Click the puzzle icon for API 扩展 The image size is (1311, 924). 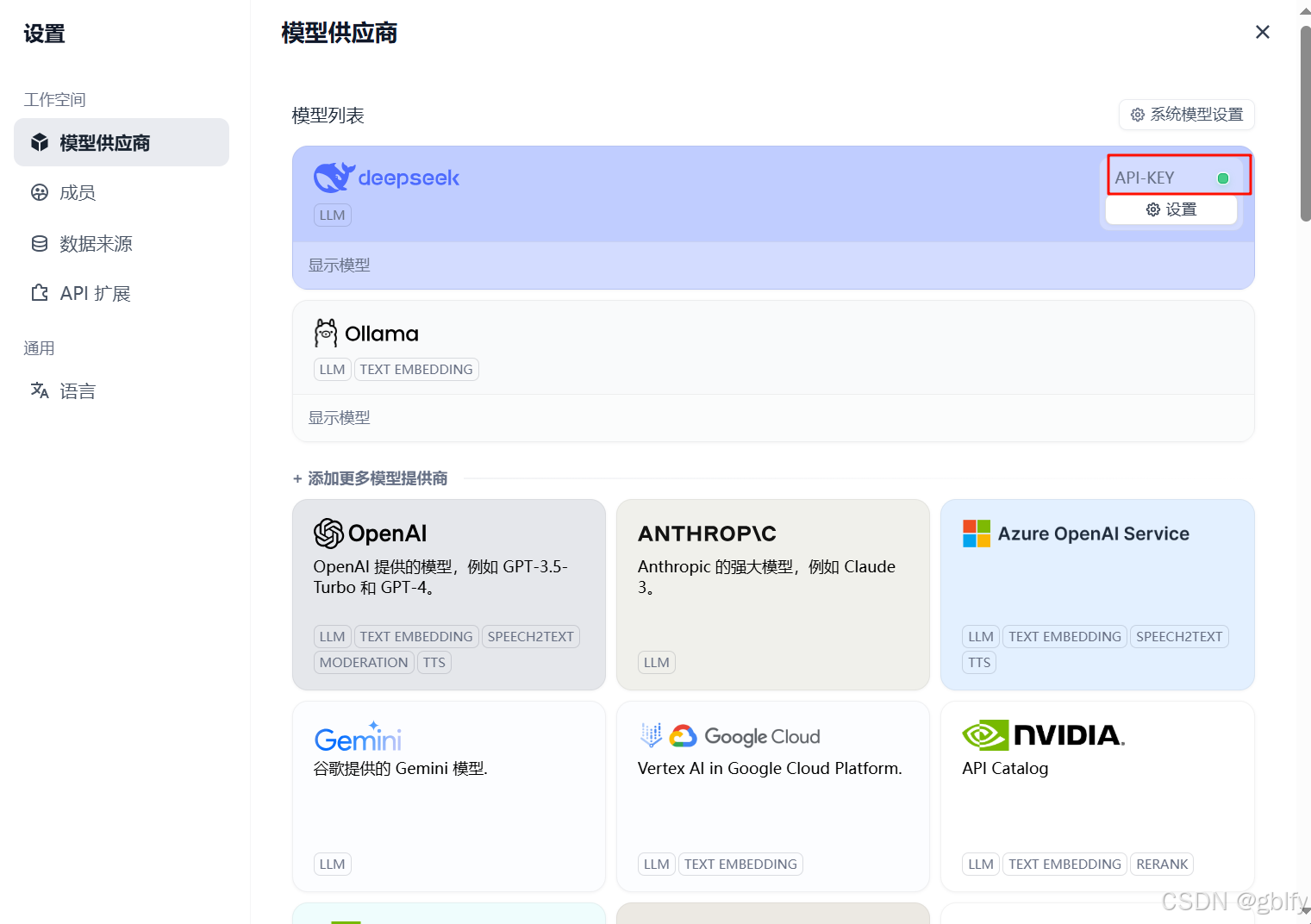(x=40, y=293)
